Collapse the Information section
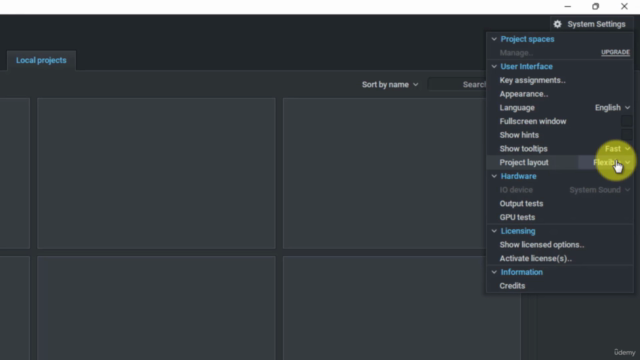The image size is (640, 360). (494, 272)
